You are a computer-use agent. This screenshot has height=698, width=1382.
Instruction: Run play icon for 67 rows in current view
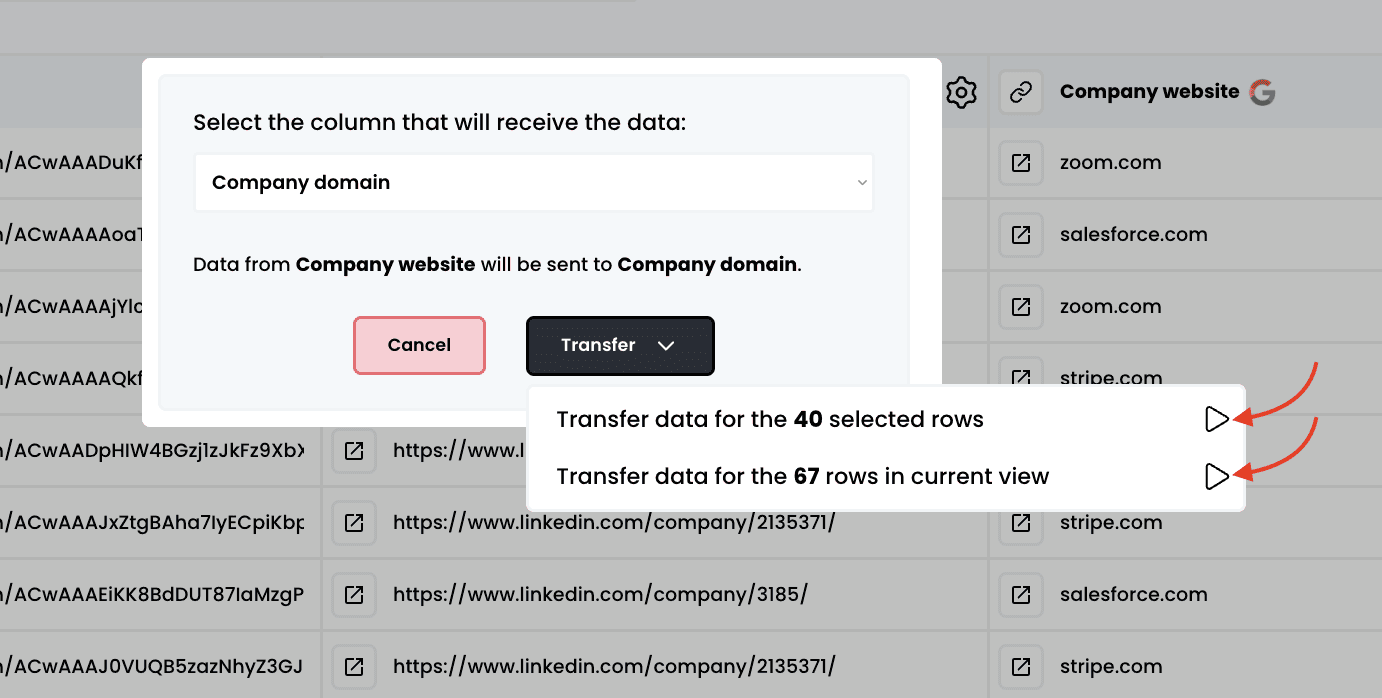pyautogui.click(x=1216, y=477)
